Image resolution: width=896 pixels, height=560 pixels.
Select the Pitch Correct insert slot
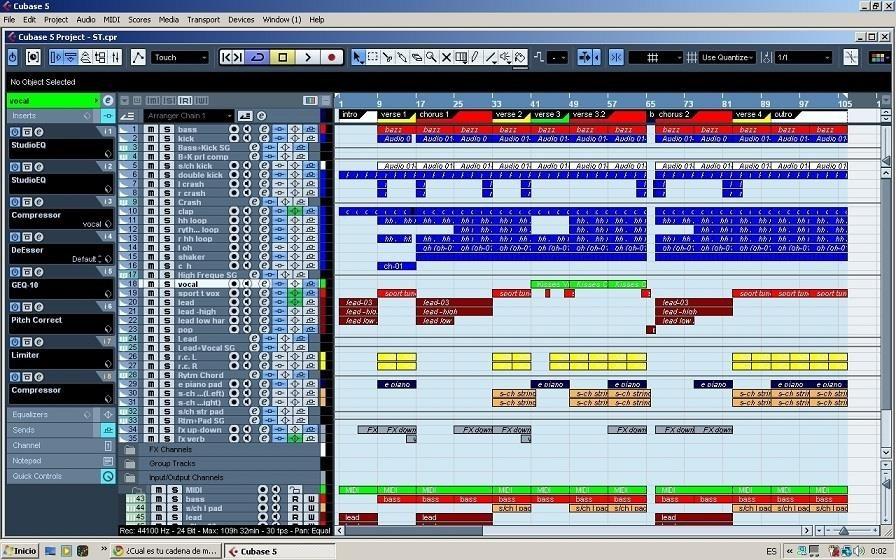(x=61, y=323)
